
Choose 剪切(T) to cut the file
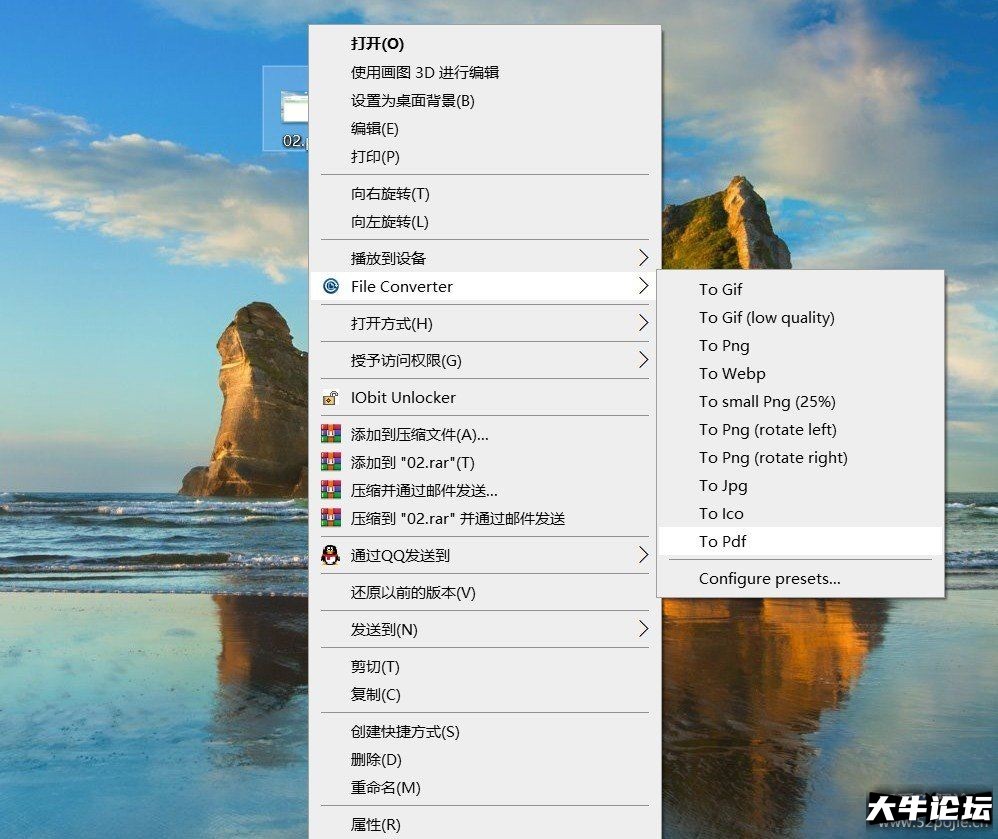point(485,666)
